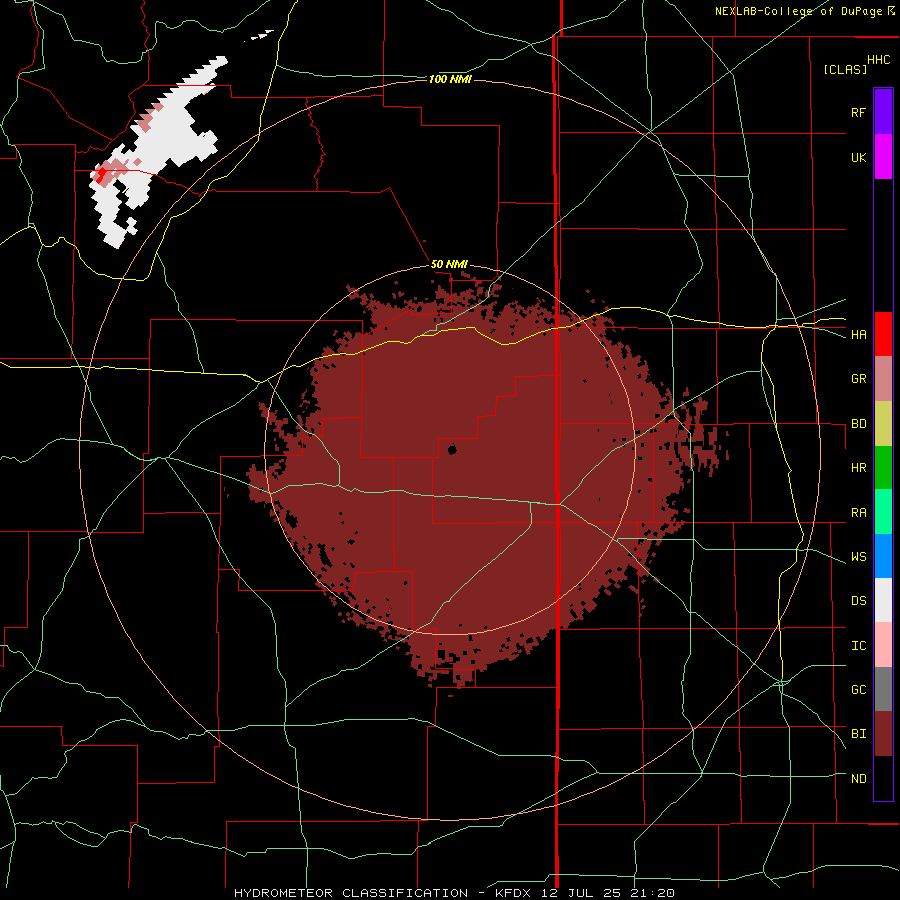Click the 50 NMI range ring label

click(x=449, y=265)
